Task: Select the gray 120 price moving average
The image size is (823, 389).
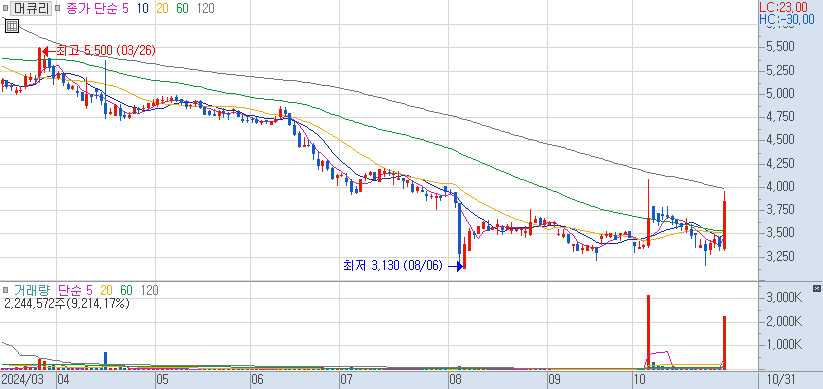Action: pos(205,9)
